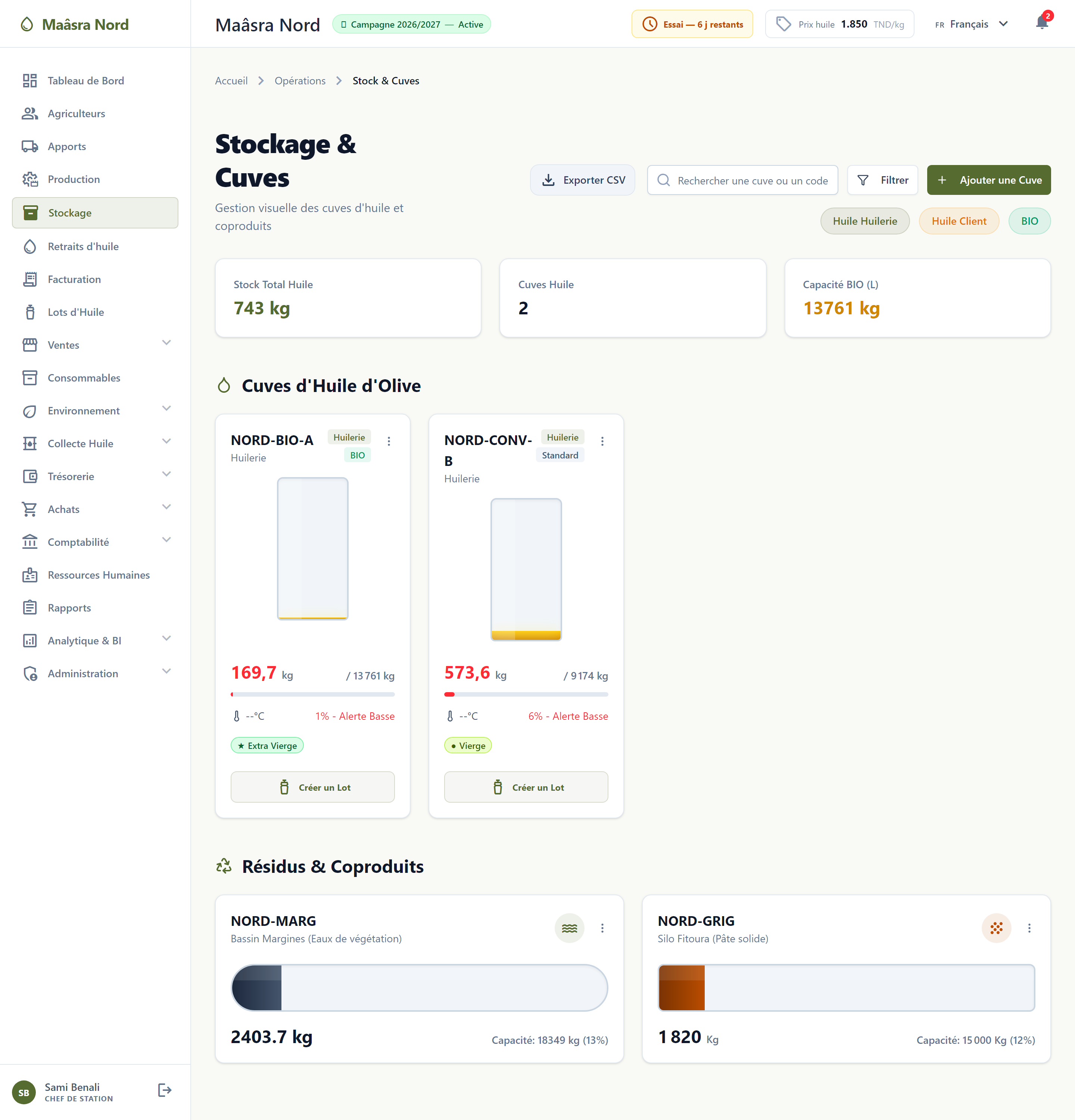Image resolution: width=1075 pixels, height=1120 pixels.
Task: Click the NORD-GRIG silo level bar
Action: tap(846, 987)
